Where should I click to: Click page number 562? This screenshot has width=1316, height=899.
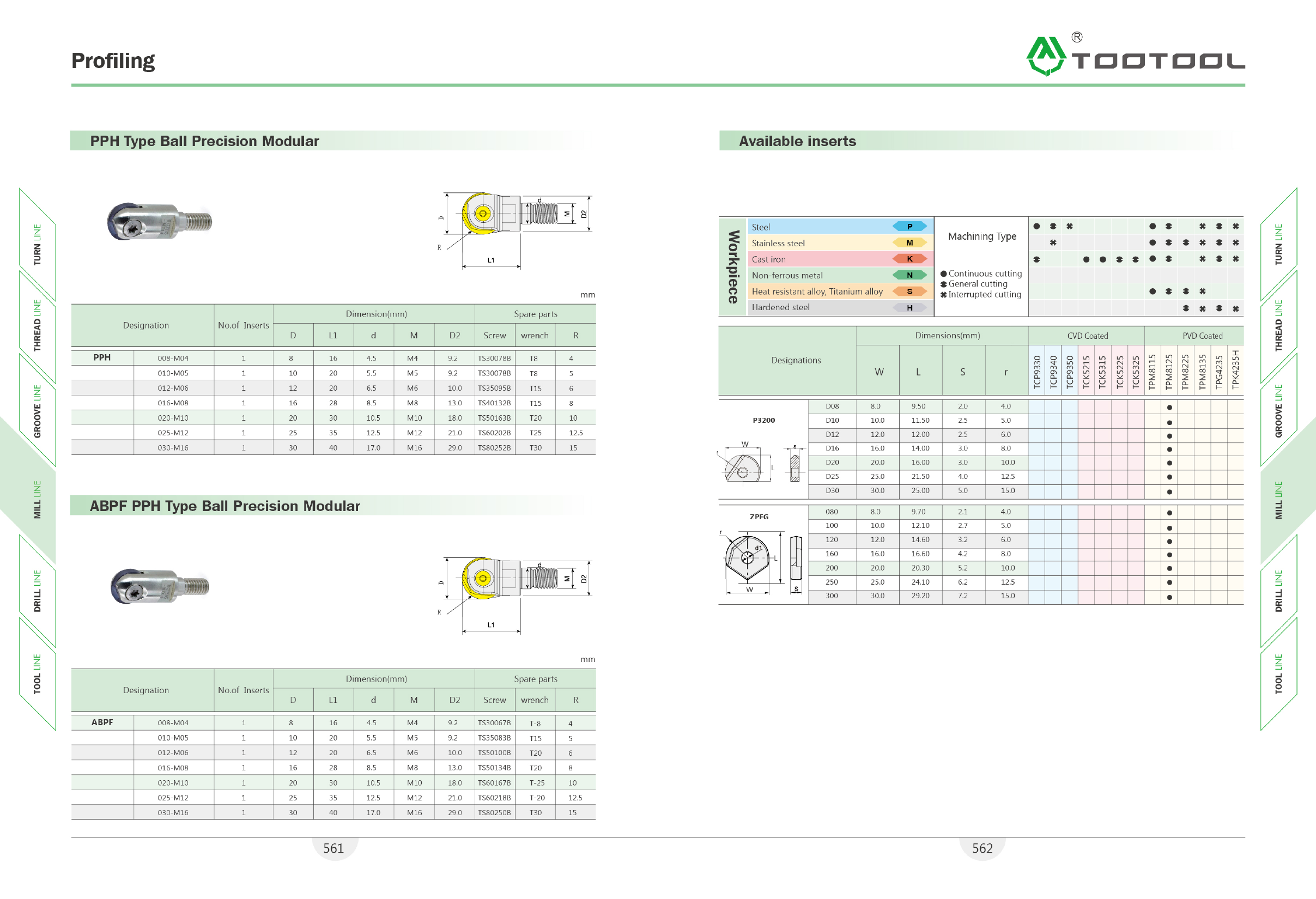[983, 849]
